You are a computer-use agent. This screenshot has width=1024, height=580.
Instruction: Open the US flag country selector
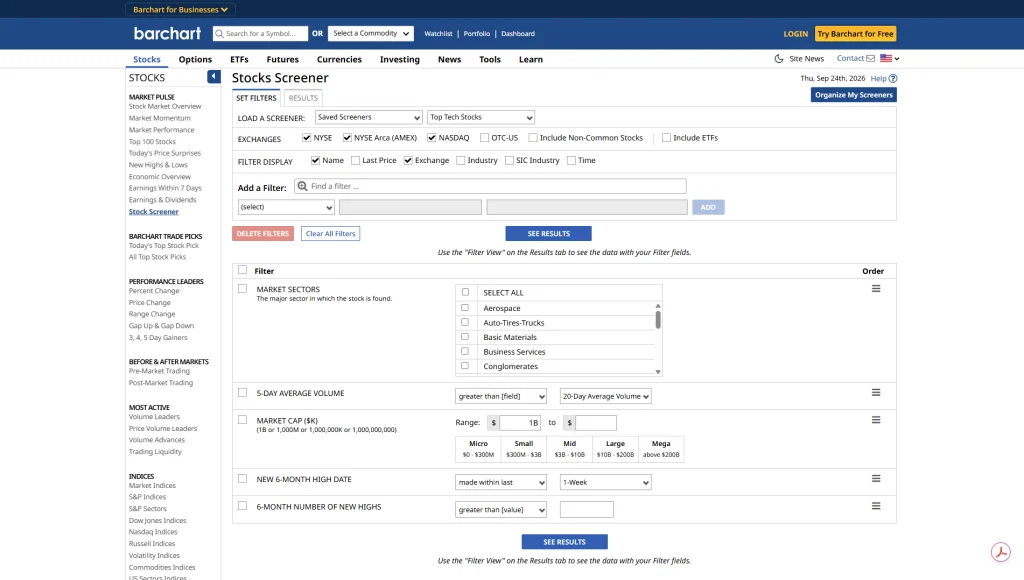click(x=889, y=59)
